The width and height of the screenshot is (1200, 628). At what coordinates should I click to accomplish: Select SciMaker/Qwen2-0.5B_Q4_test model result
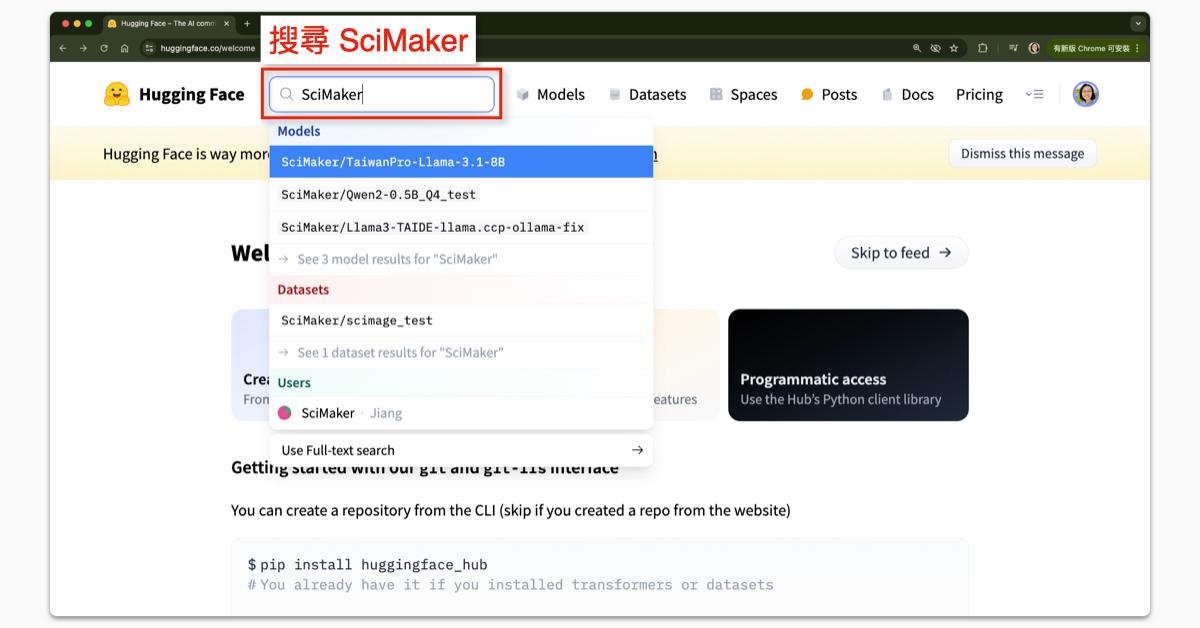click(461, 194)
